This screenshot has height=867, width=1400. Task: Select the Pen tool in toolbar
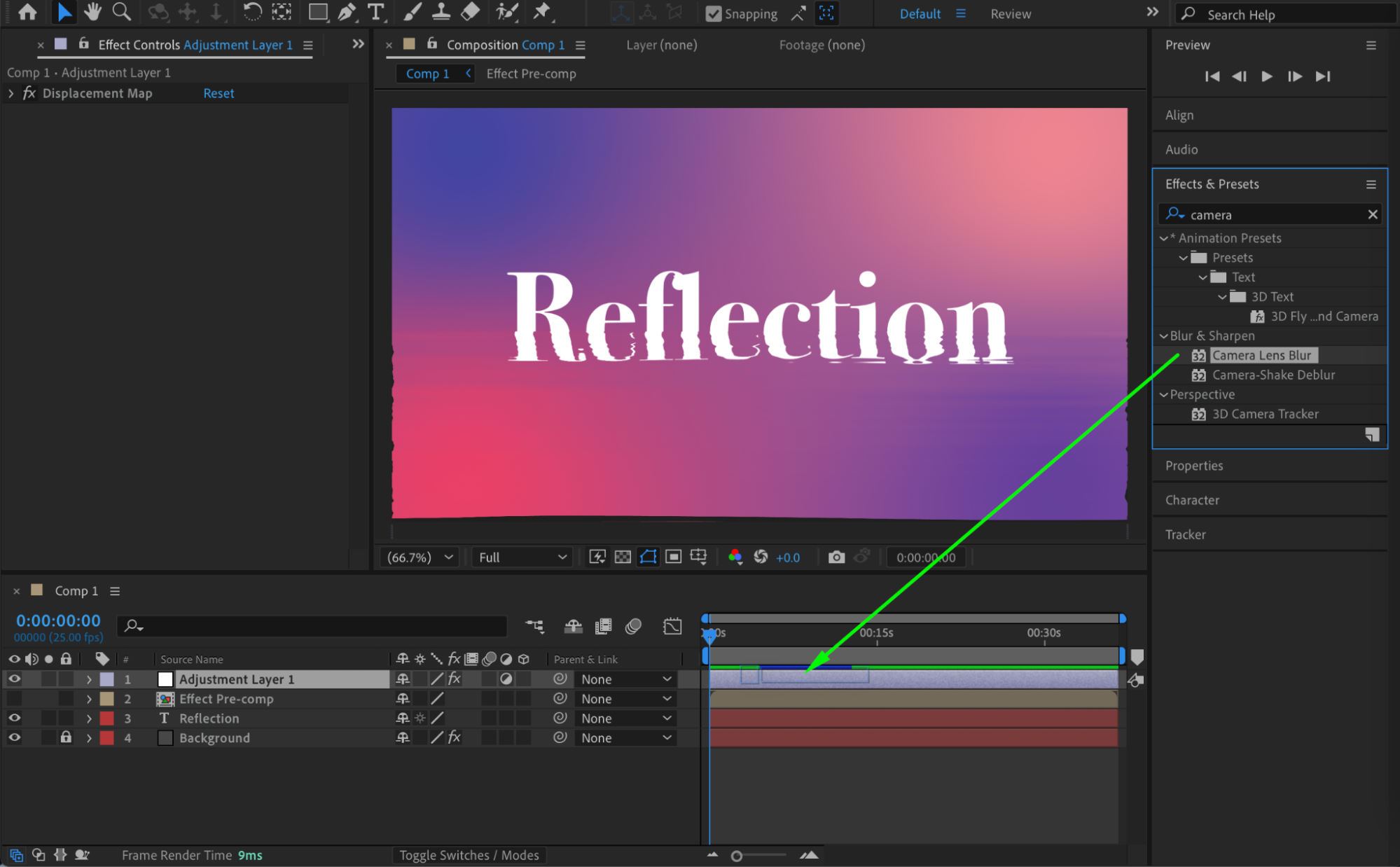coord(347,12)
